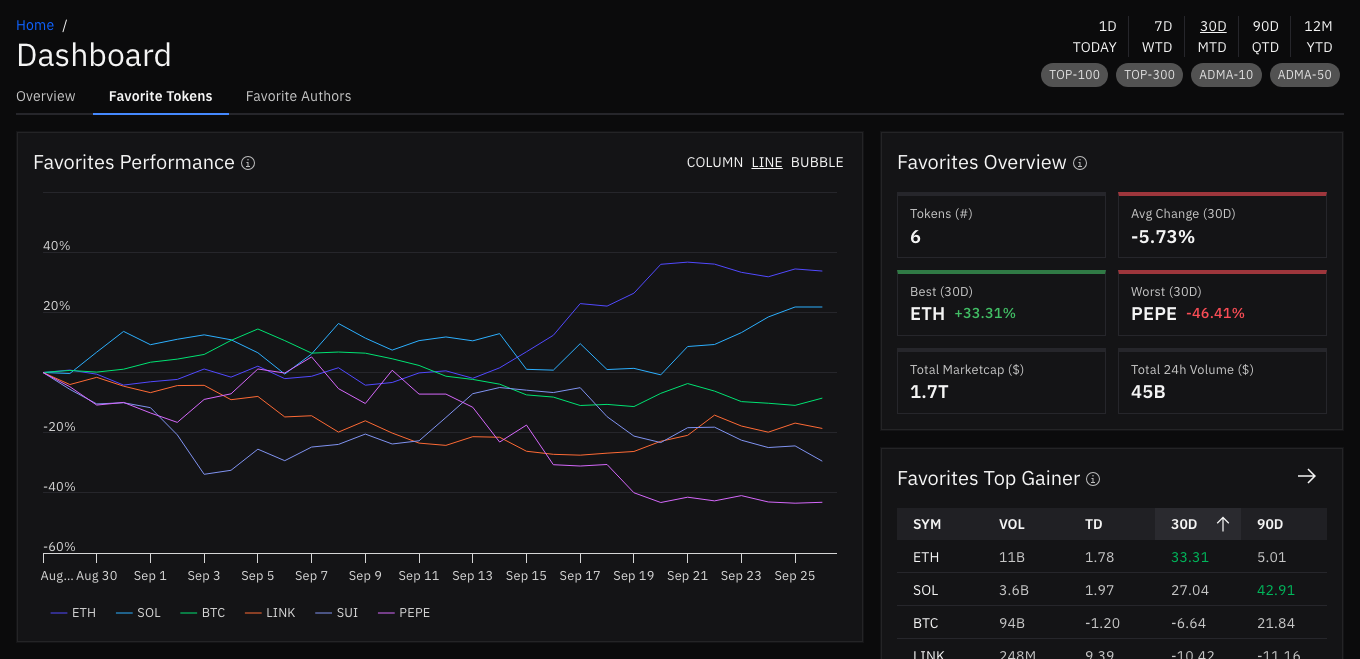Click Dashboard page title
The width and height of the screenshot is (1360, 659).
[x=94, y=55]
